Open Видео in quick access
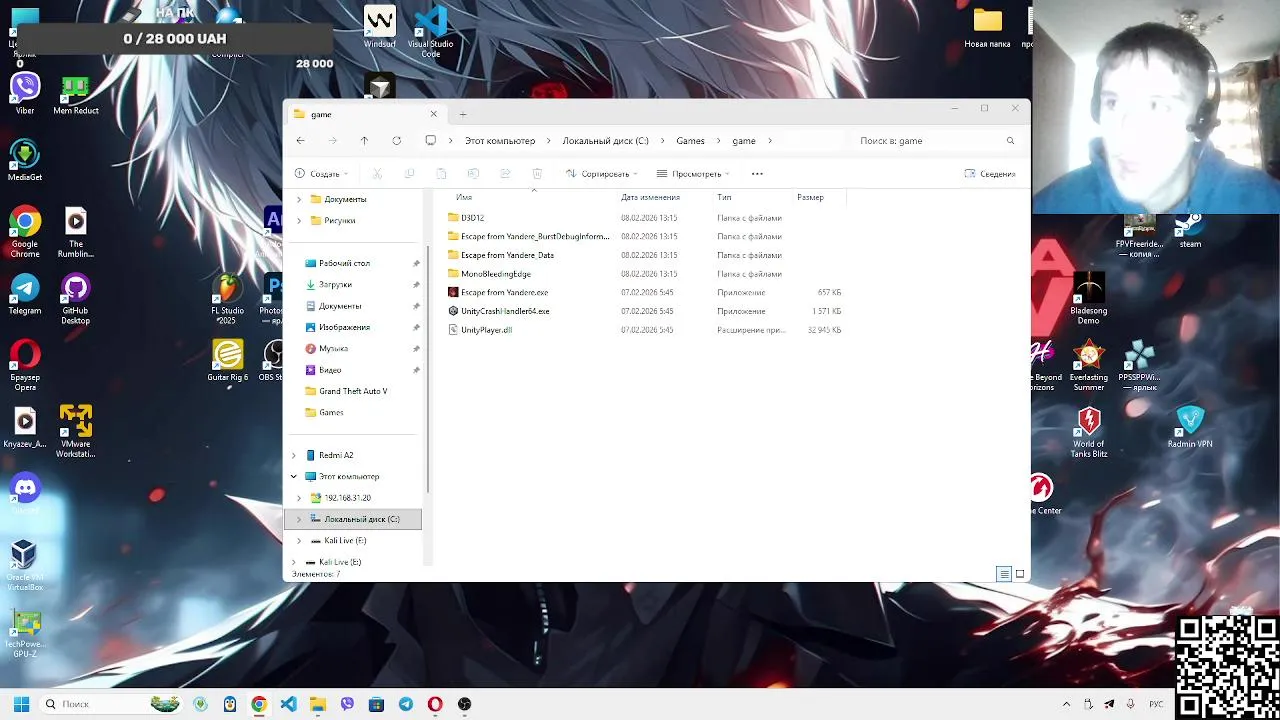1280x720 pixels. (330, 370)
